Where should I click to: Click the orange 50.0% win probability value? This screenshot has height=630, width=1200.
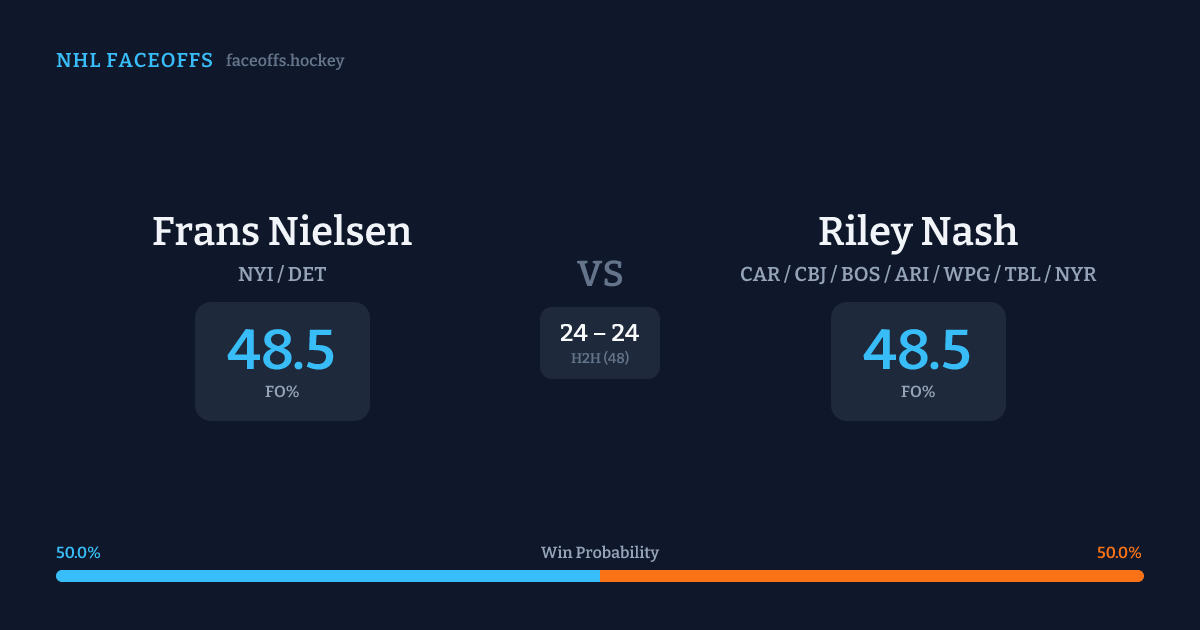pos(1119,553)
